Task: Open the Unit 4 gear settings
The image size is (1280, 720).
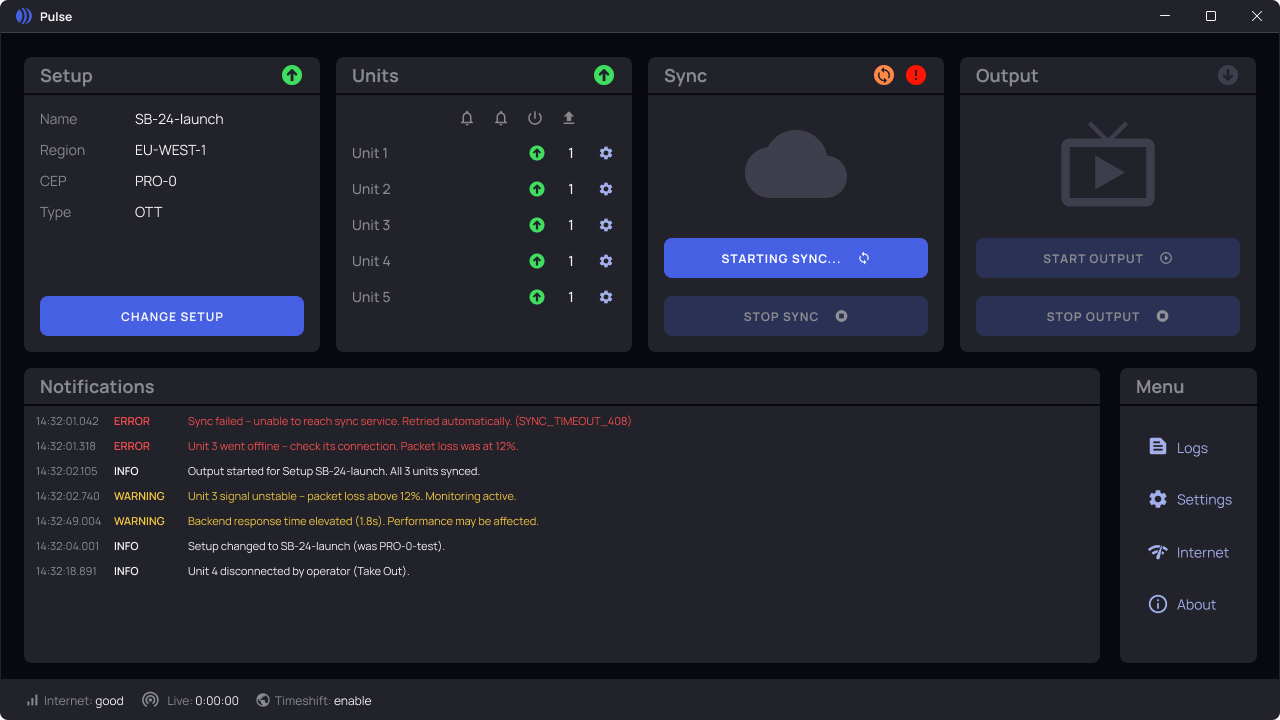Action: click(x=606, y=261)
